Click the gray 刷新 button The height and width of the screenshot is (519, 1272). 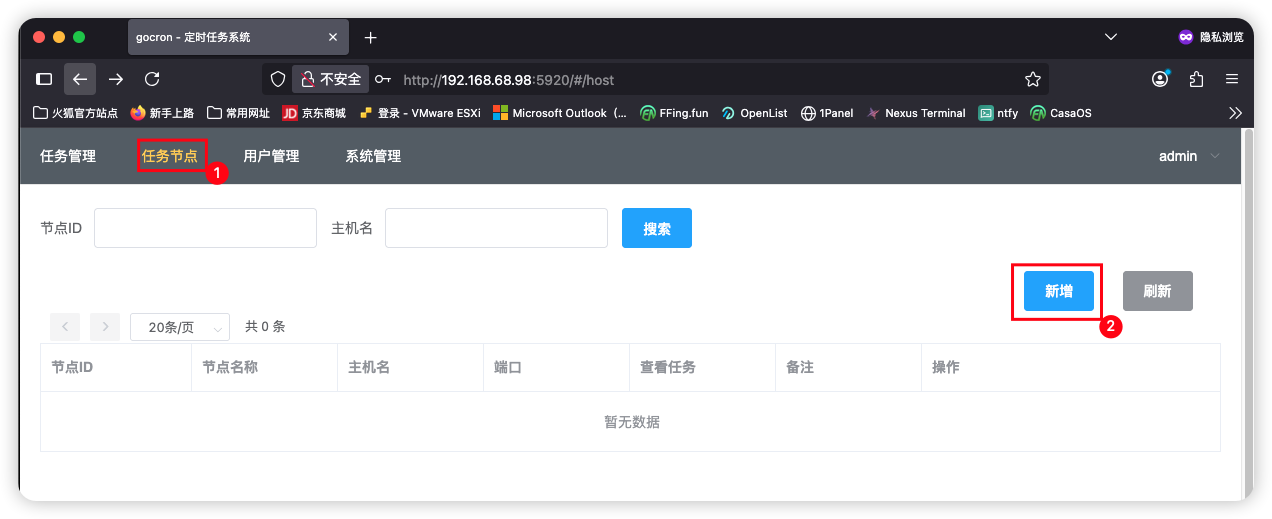pos(1157,291)
